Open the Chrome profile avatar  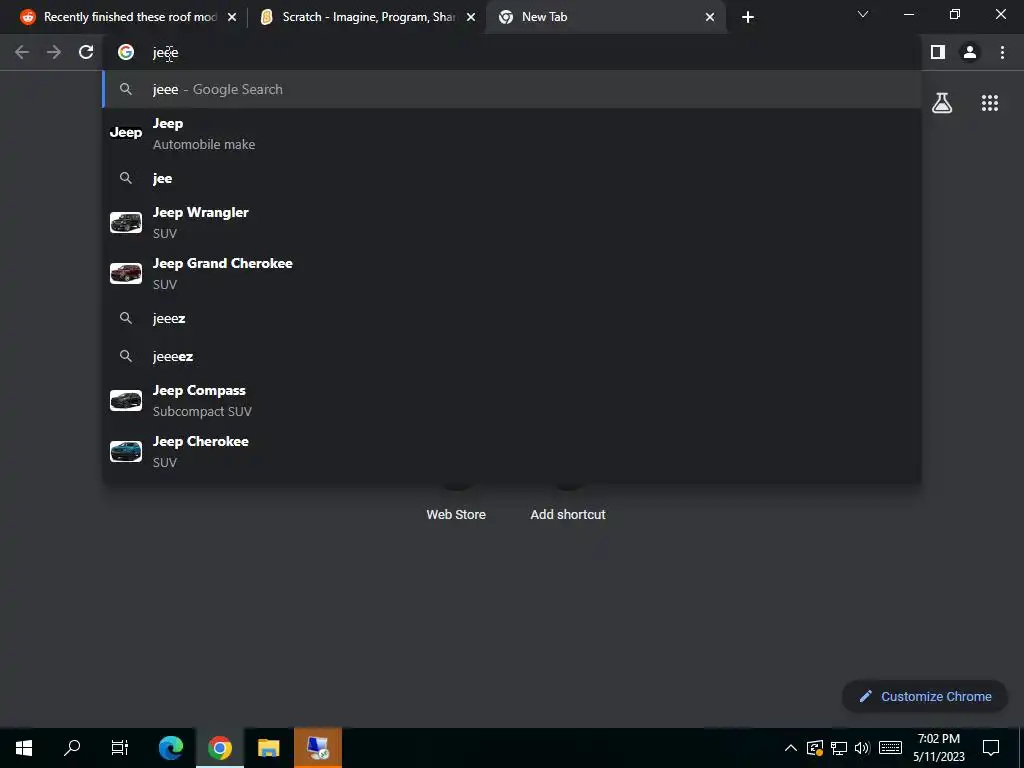970,52
